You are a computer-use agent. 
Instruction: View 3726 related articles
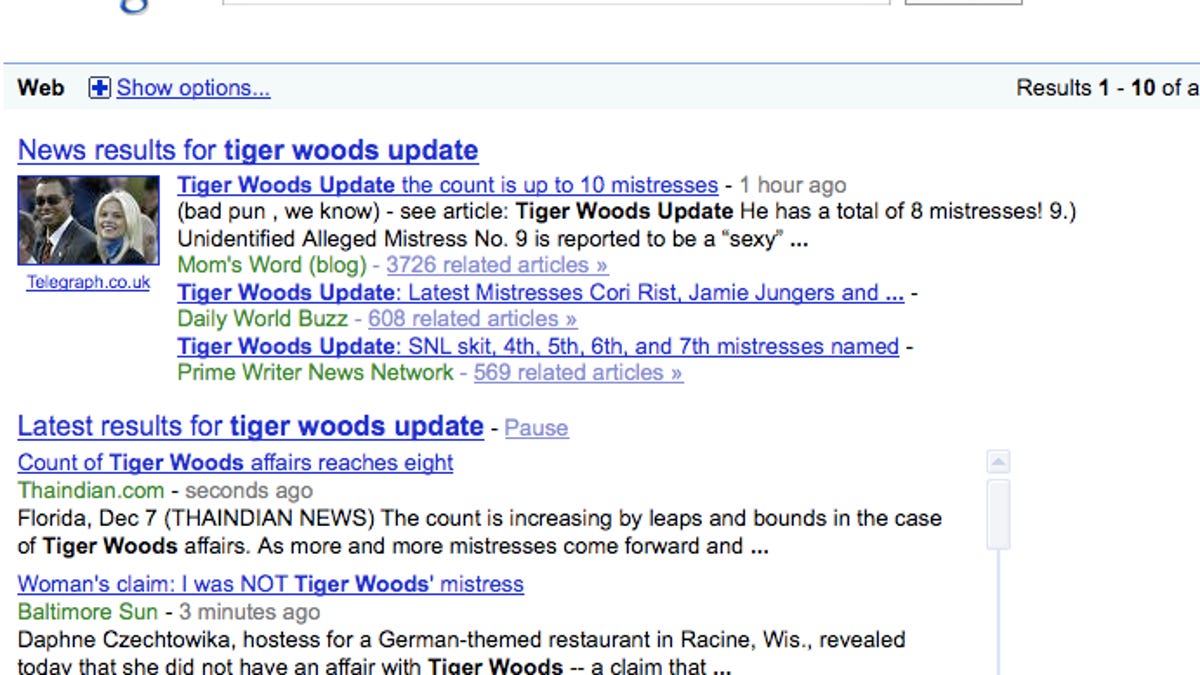coord(497,265)
